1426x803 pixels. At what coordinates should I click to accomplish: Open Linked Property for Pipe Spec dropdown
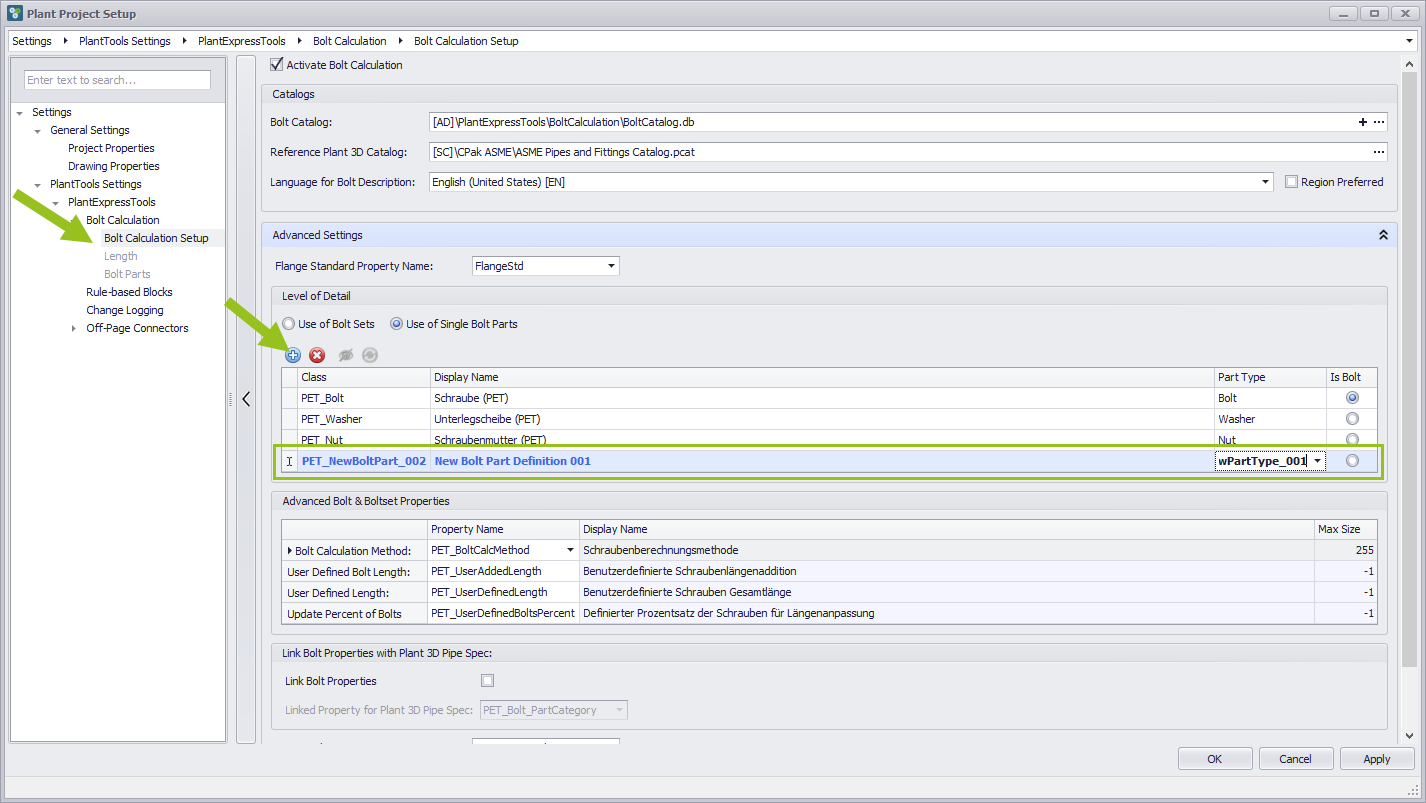pos(619,710)
